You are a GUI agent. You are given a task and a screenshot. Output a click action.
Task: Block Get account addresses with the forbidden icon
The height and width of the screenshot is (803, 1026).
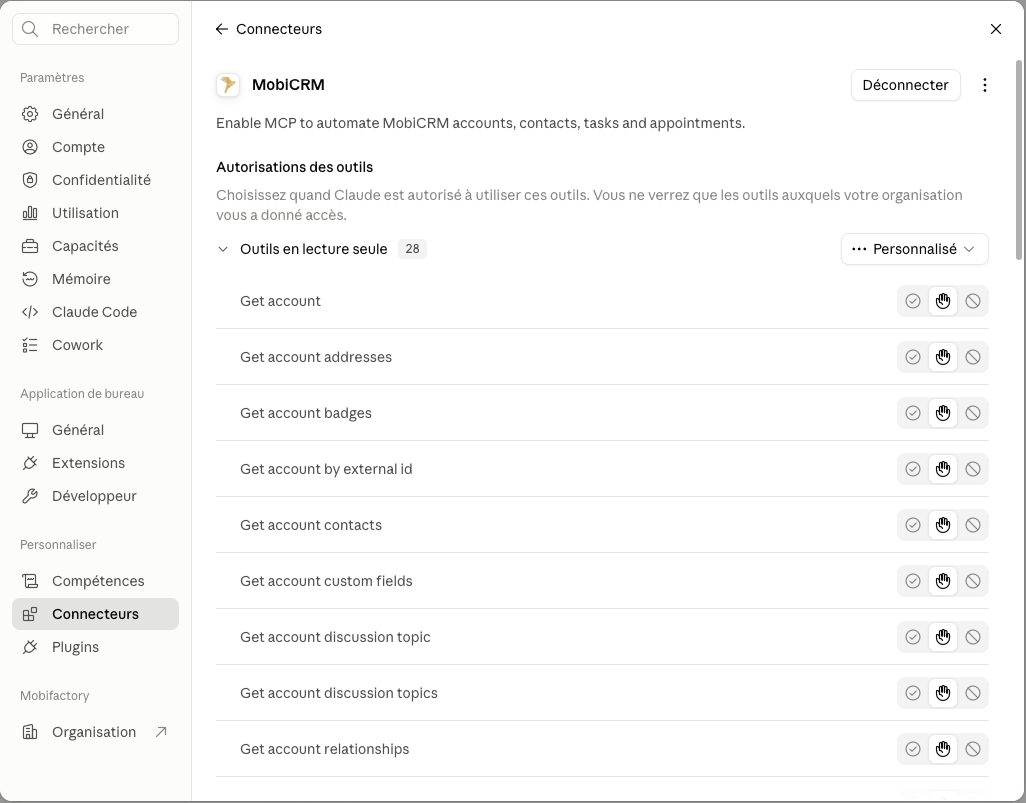[973, 357]
